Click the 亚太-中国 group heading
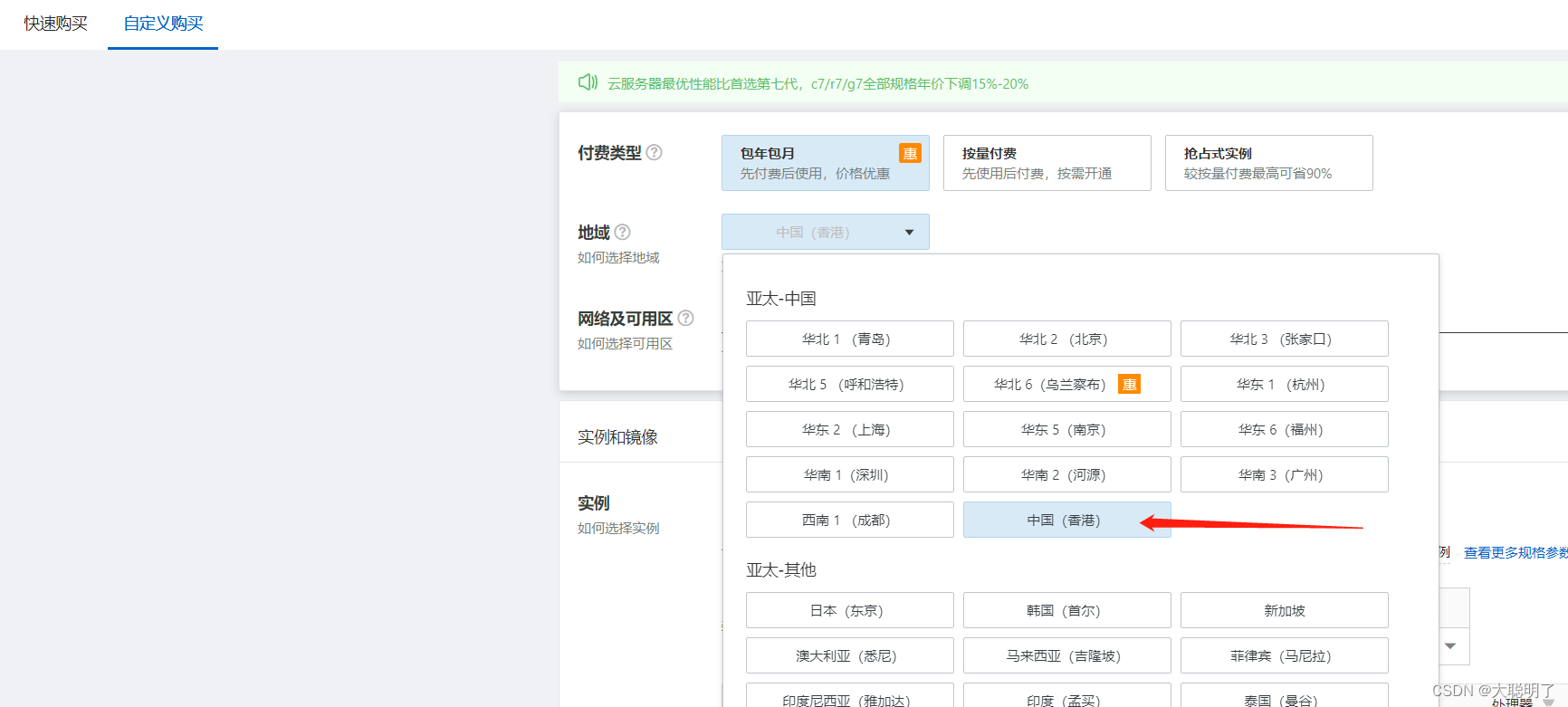1568x707 pixels. click(x=781, y=299)
